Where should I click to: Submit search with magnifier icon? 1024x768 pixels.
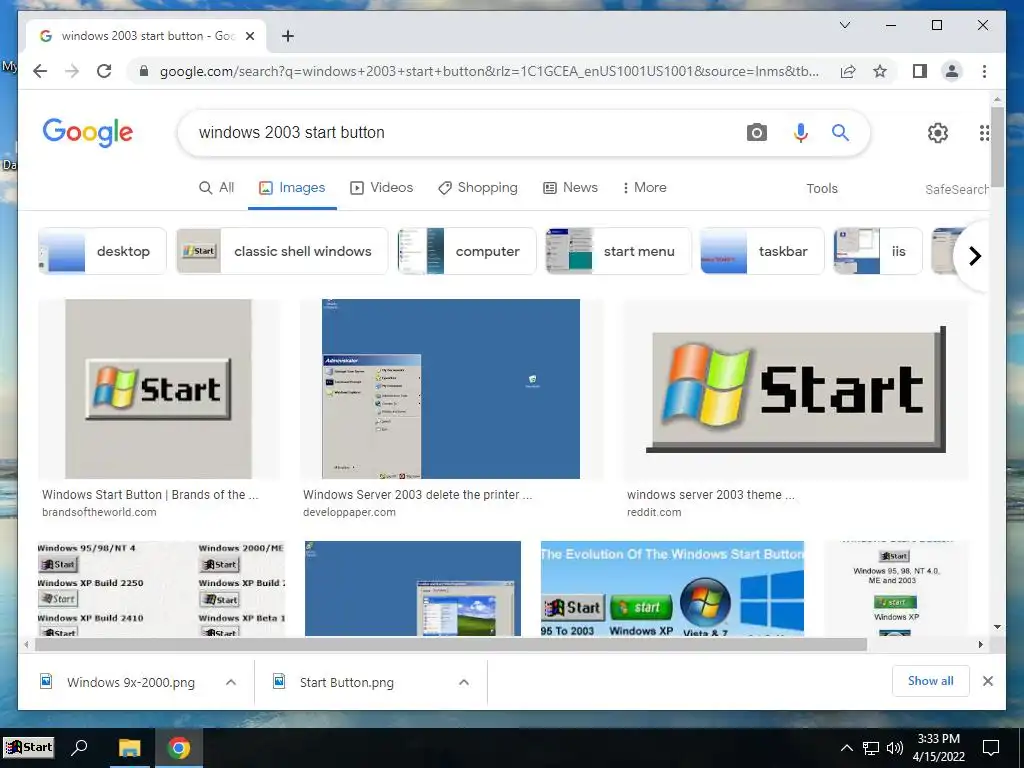840,133
